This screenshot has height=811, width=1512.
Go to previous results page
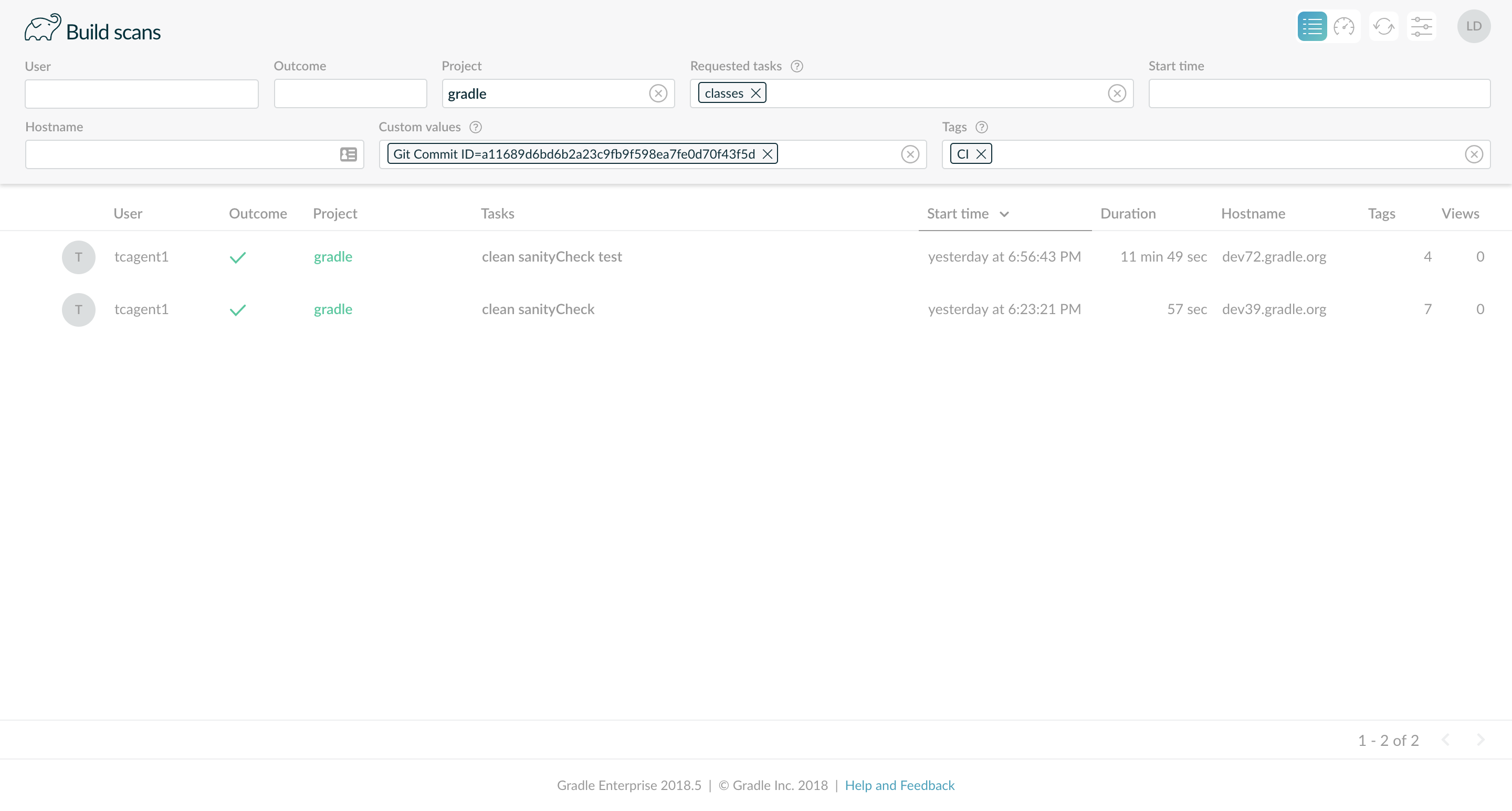(x=1445, y=740)
